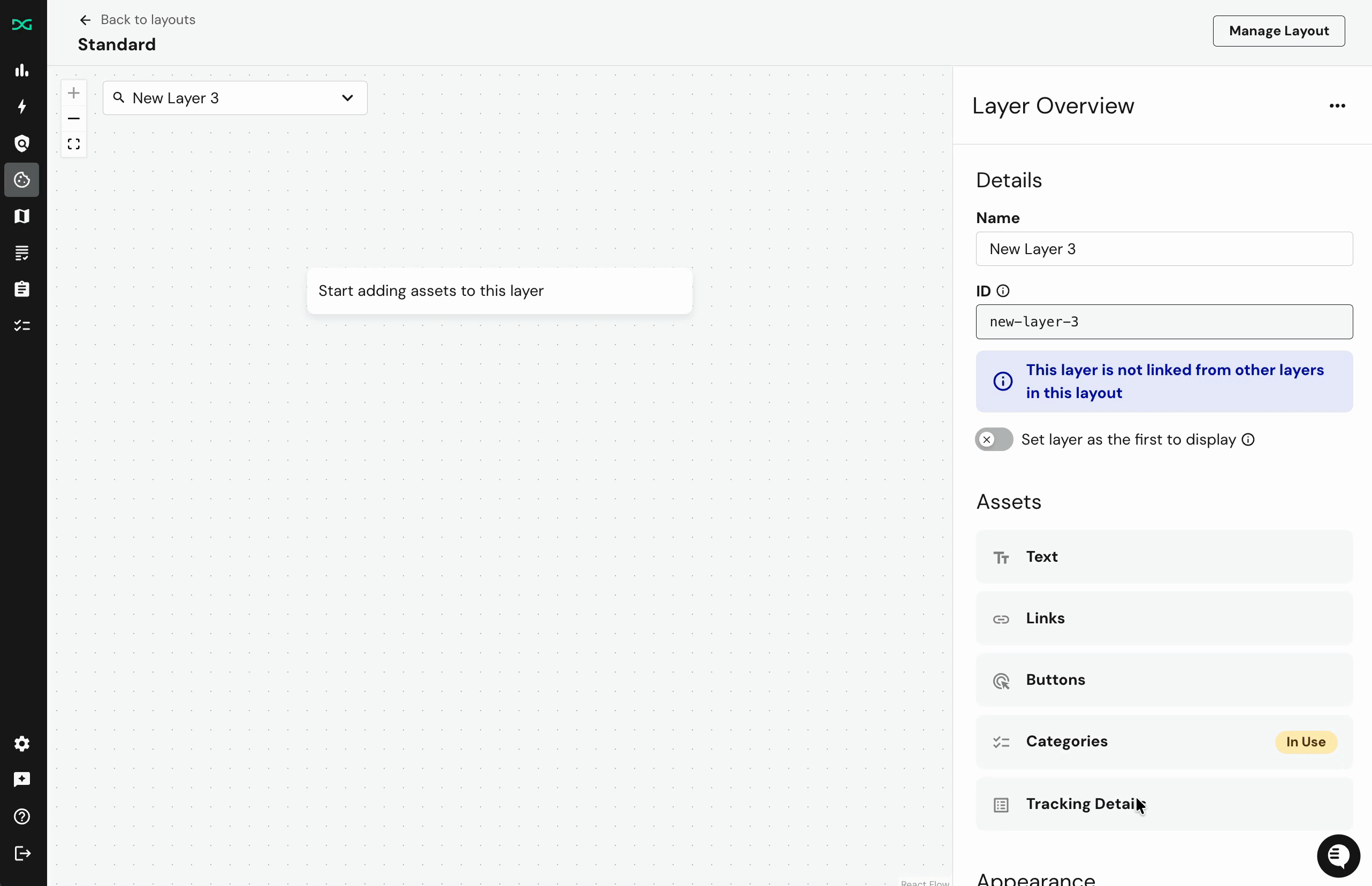
Task: Toggle Set layer as first to display
Action: [x=994, y=440]
